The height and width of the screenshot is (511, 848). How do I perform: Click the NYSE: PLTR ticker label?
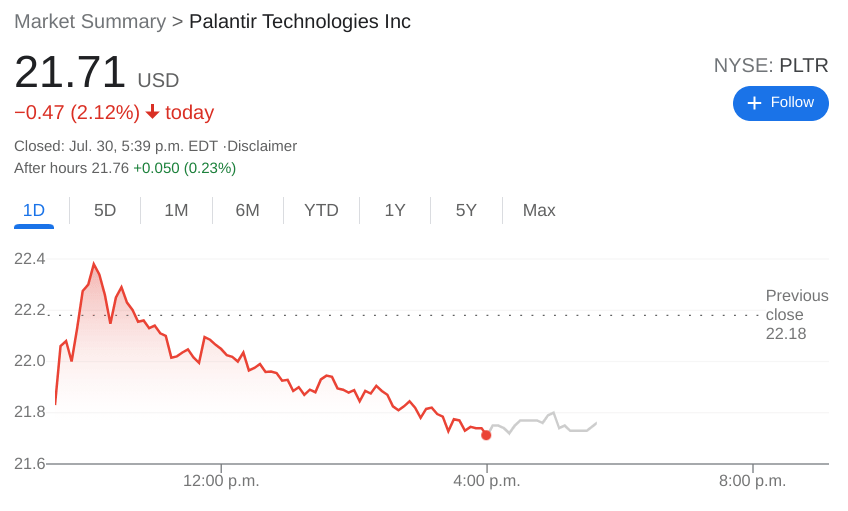[x=771, y=66]
